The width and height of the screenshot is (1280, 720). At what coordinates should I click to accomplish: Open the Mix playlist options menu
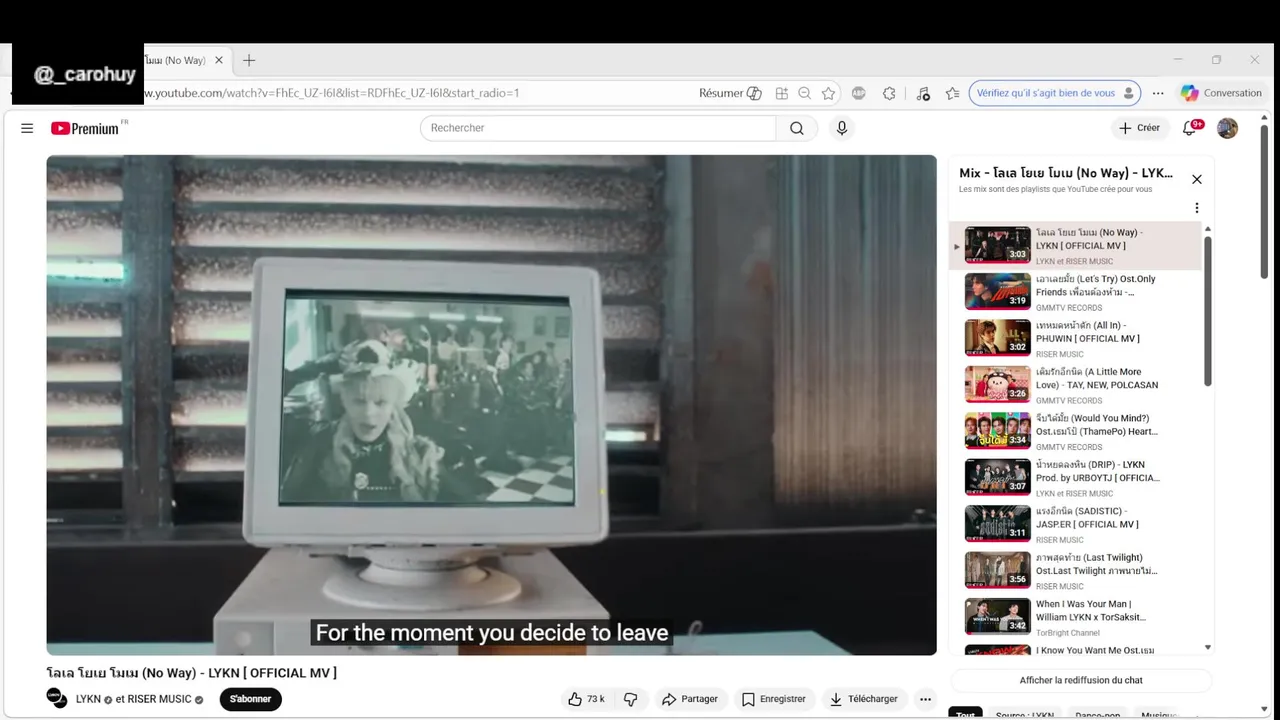pos(1196,208)
